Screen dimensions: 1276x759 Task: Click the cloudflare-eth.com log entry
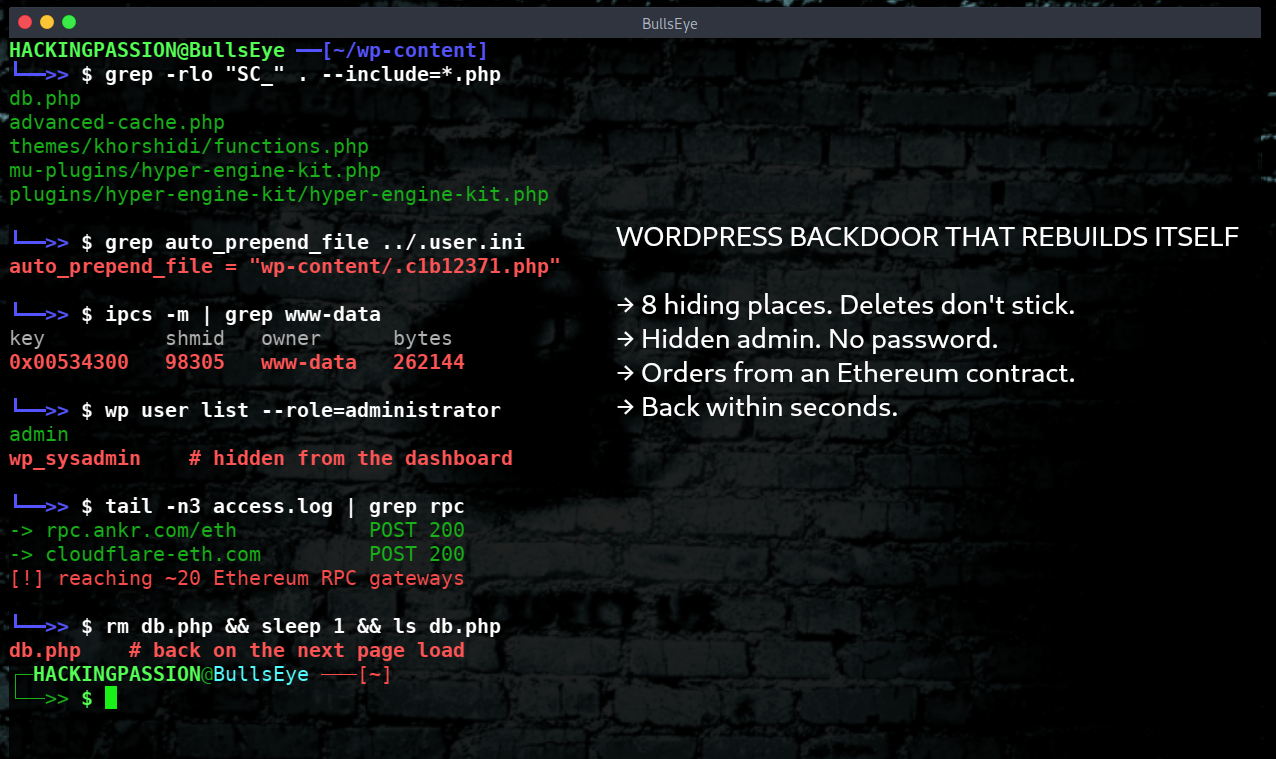pyautogui.click(x=135, y=554)
